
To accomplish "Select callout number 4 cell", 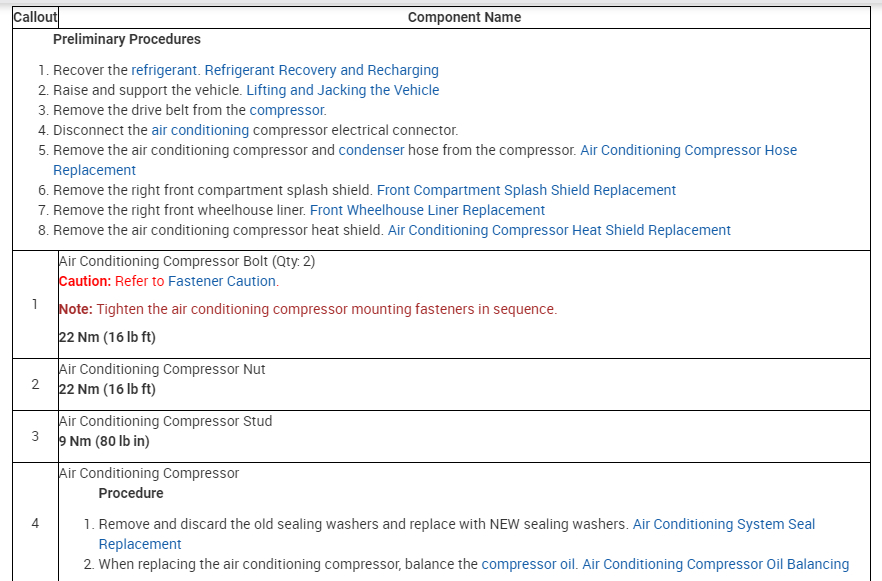I will [35, 523].
